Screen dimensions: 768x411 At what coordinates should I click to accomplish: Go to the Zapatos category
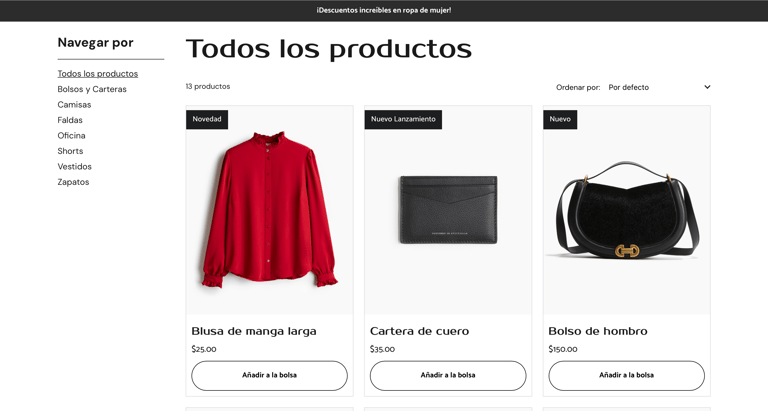tap(73, 182)
